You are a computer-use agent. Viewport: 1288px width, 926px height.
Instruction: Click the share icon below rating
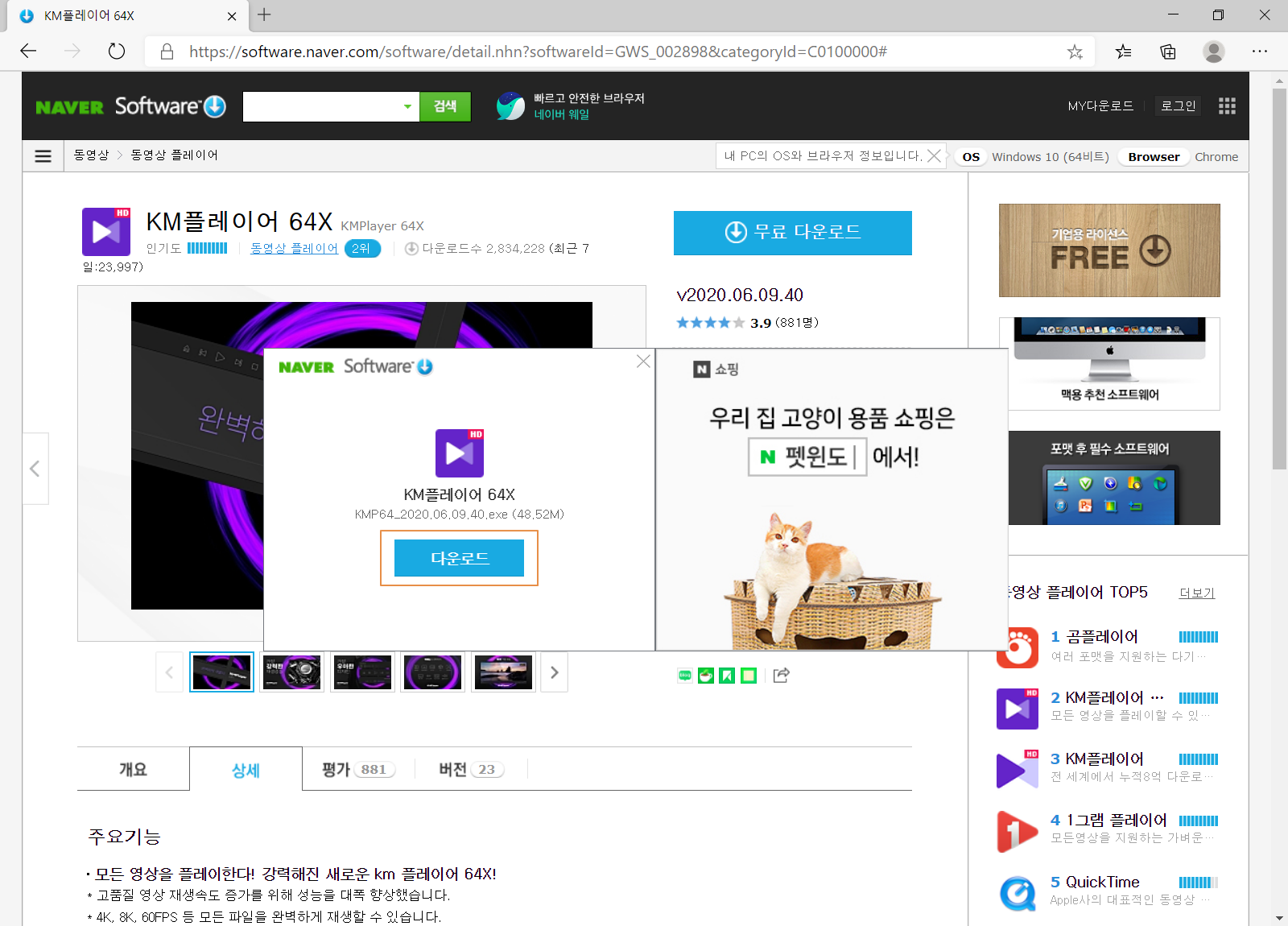click(x=781, y=676)
